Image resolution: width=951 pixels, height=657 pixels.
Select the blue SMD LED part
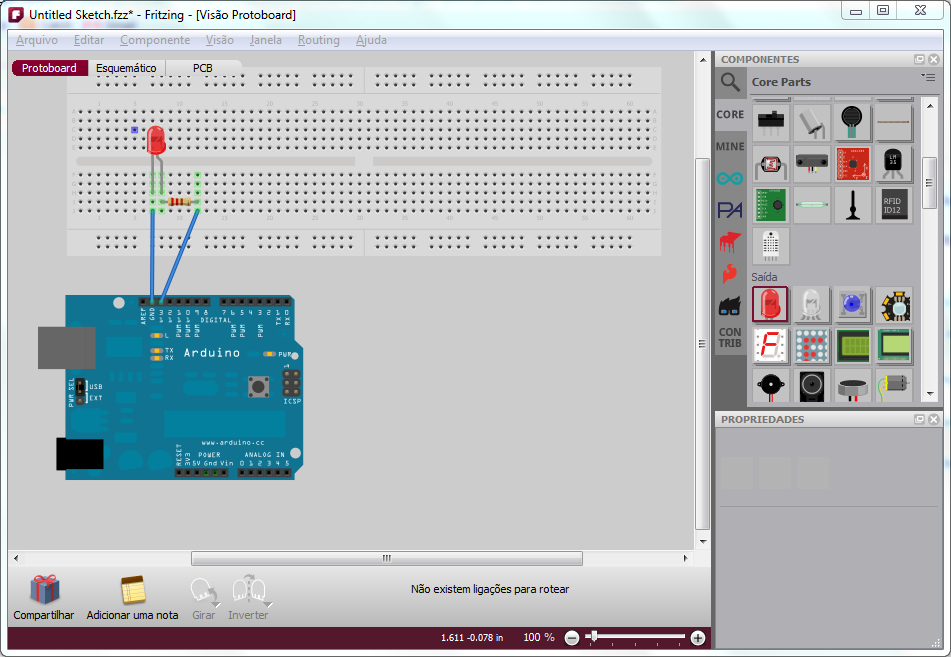[x=852, y=304]
